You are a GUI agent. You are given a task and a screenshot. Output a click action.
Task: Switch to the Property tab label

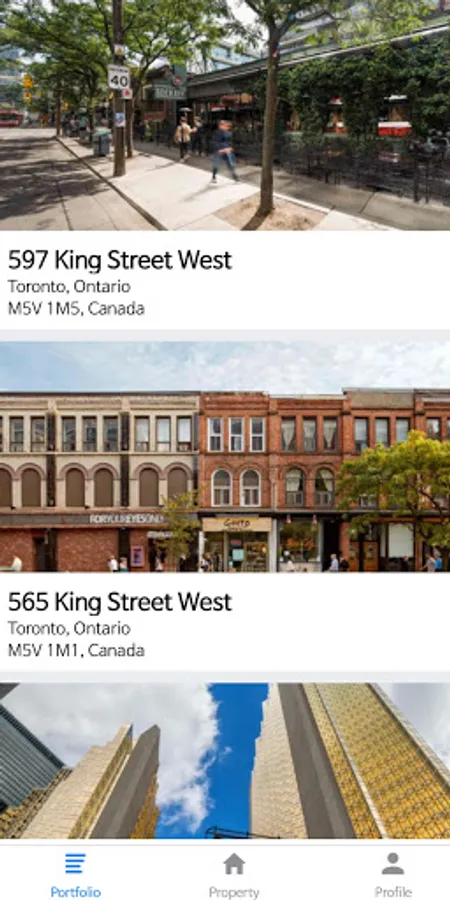pos(234,892)
